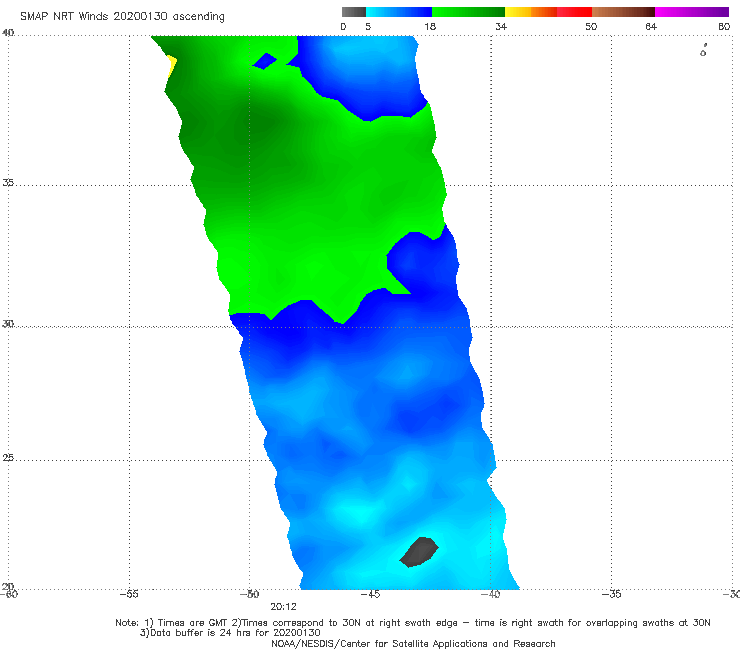
Task: Click the latitude axis label '30'
Action: click(8, 324)
